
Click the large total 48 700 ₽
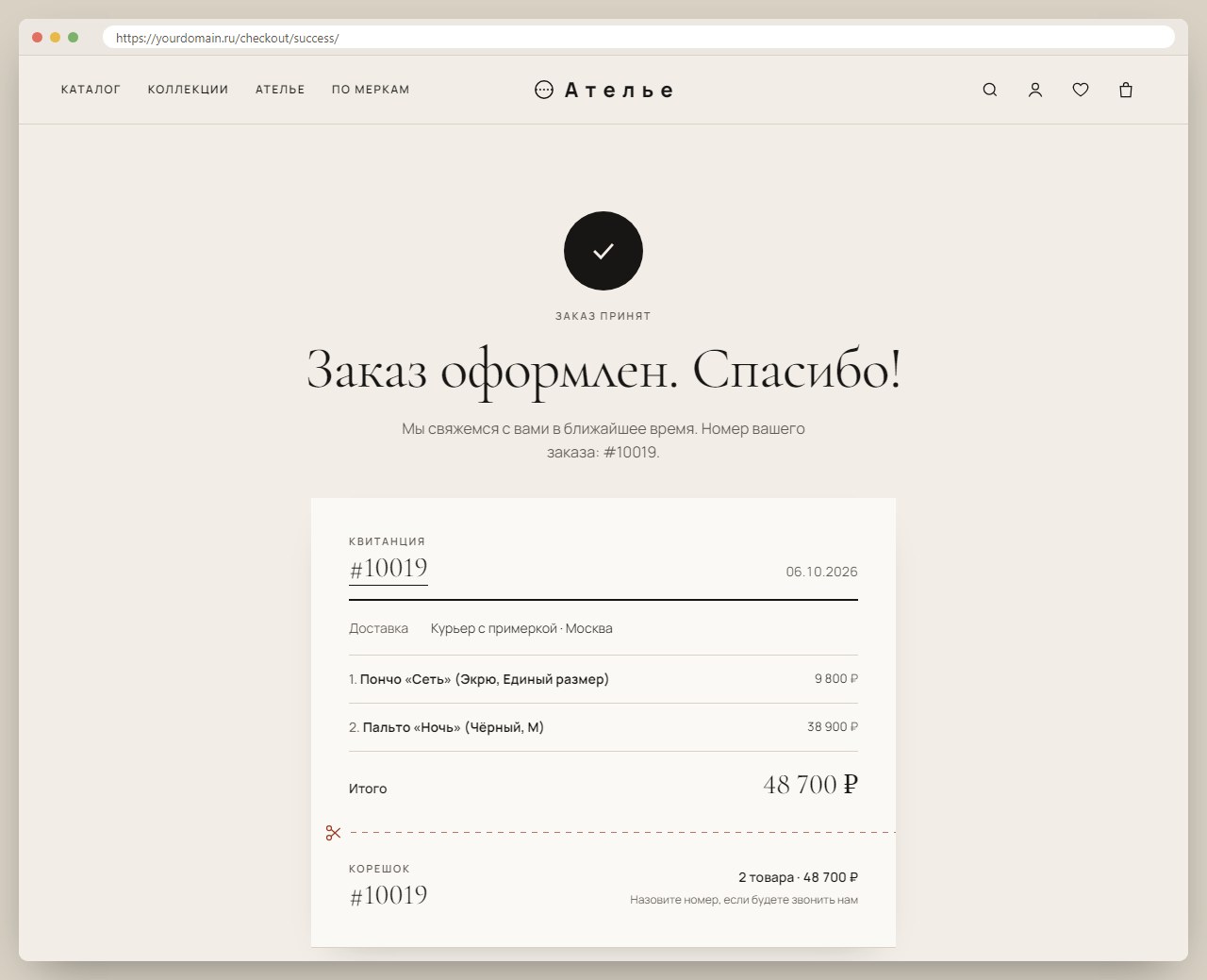811,785
